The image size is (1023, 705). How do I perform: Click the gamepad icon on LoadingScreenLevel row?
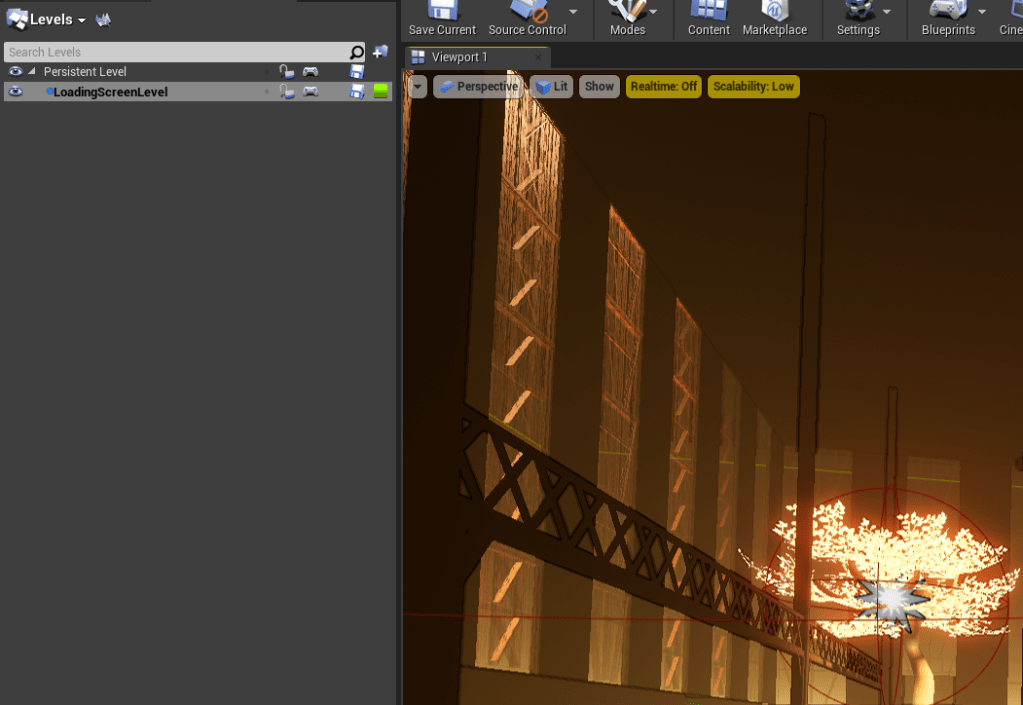(311, 92)
